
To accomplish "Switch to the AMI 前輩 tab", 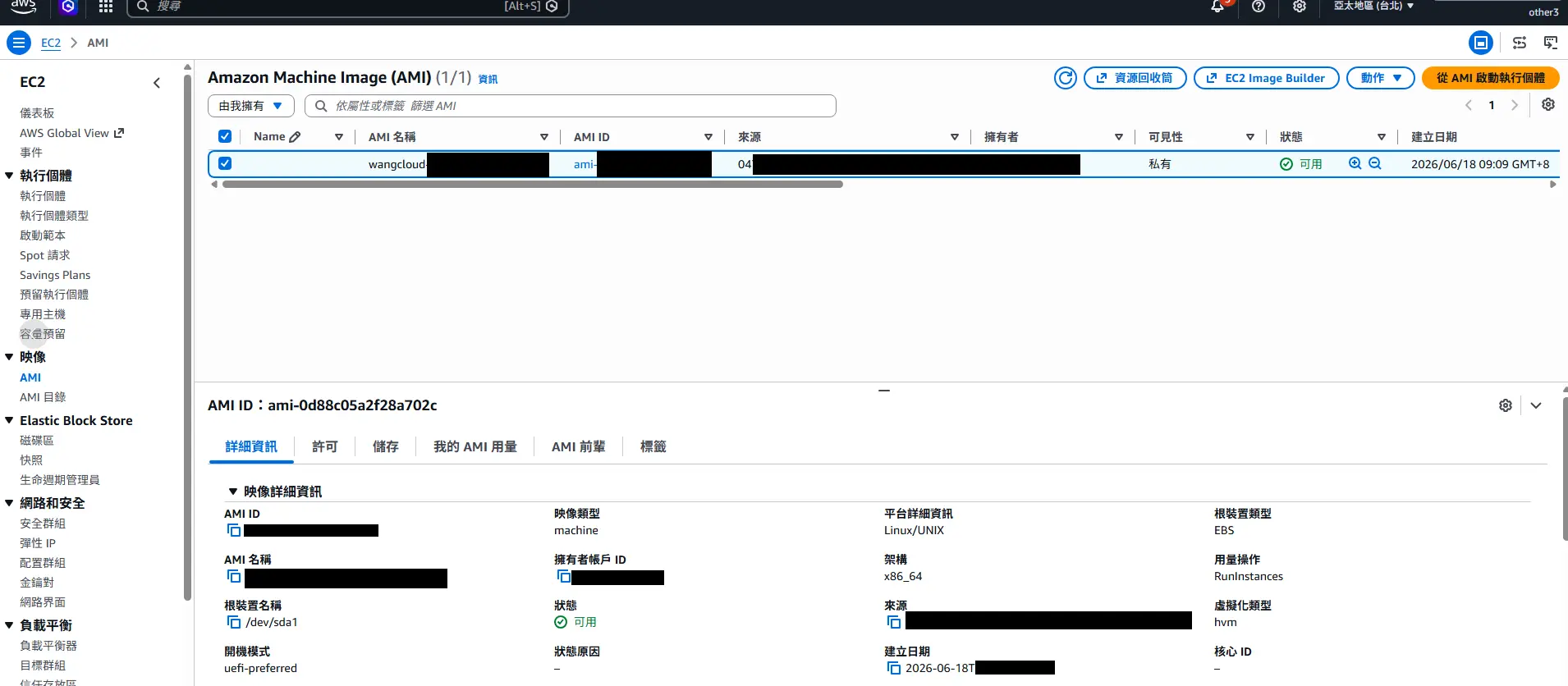I will coord(579,446).
